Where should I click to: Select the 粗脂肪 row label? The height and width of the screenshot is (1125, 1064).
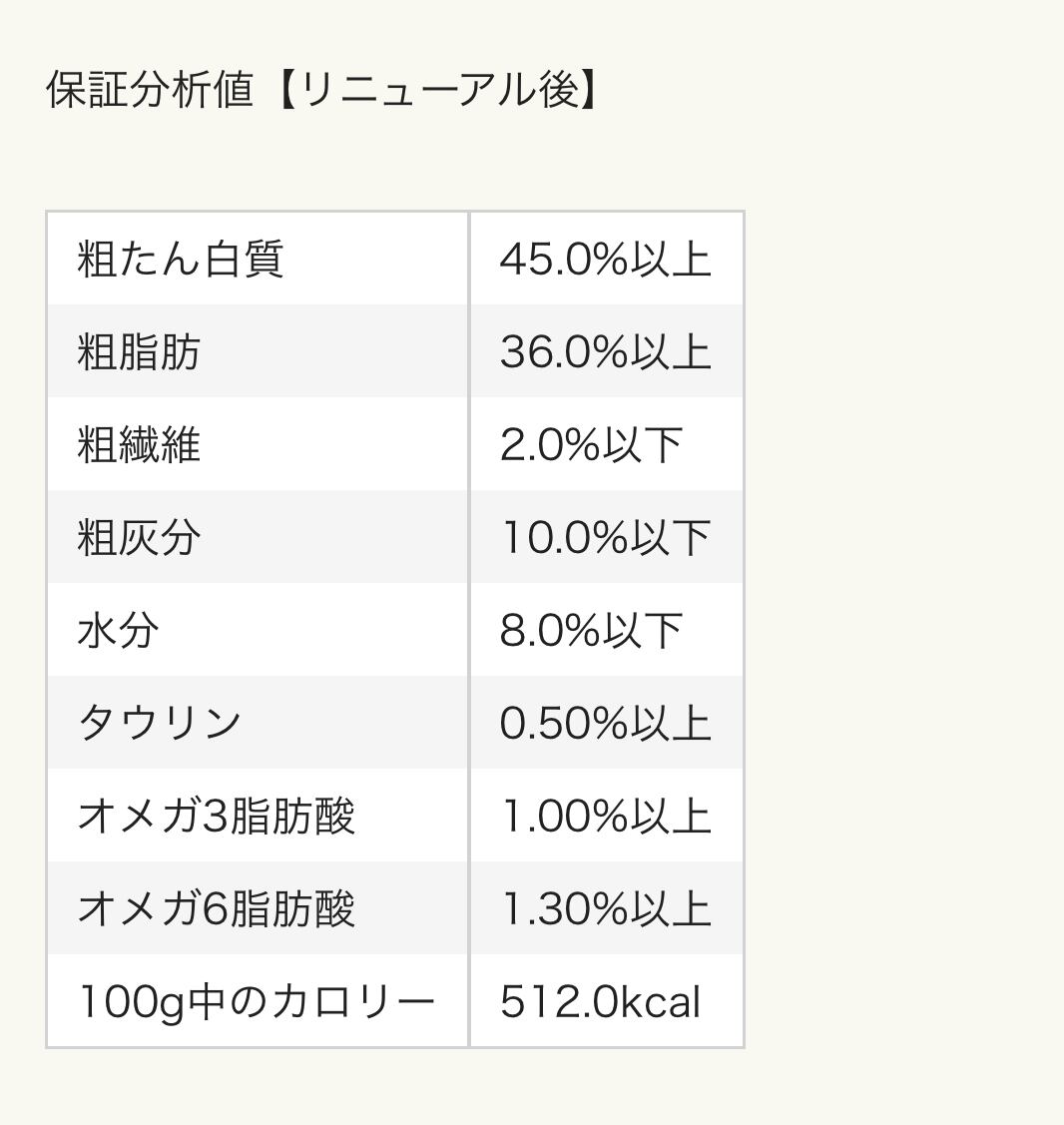click(139, 352)
